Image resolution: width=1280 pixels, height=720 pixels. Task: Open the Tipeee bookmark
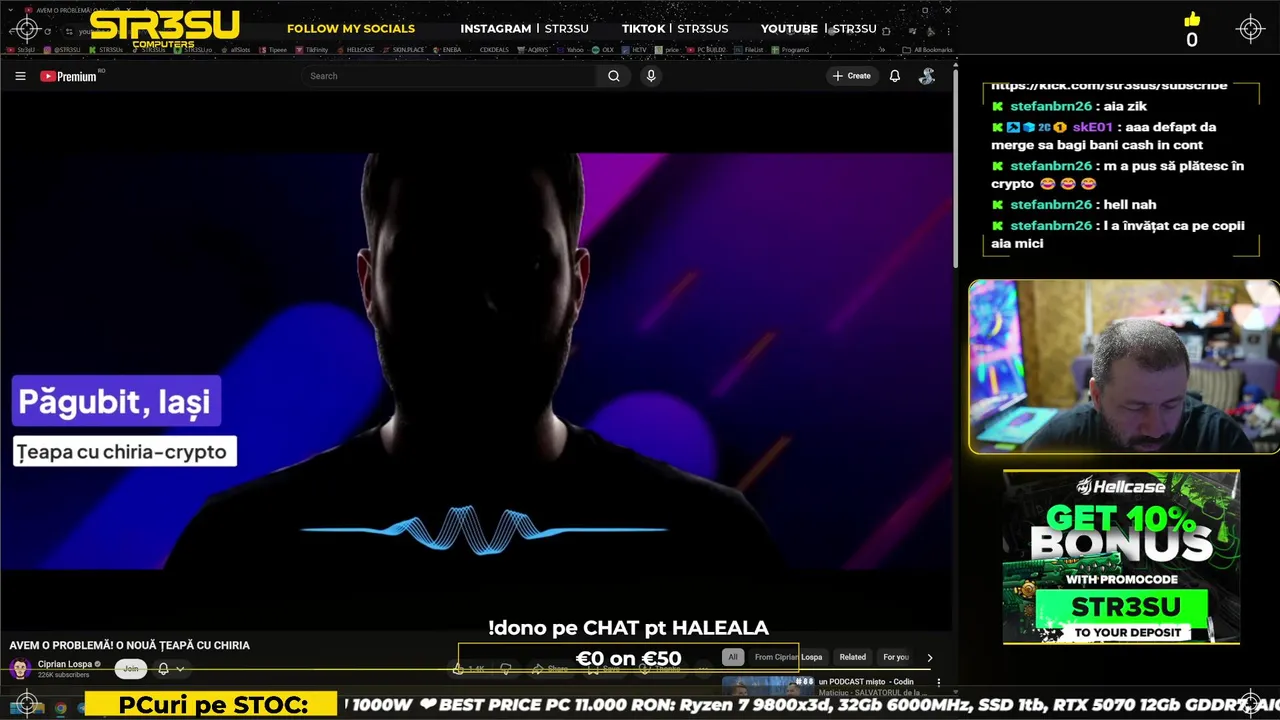click(273, 49)
